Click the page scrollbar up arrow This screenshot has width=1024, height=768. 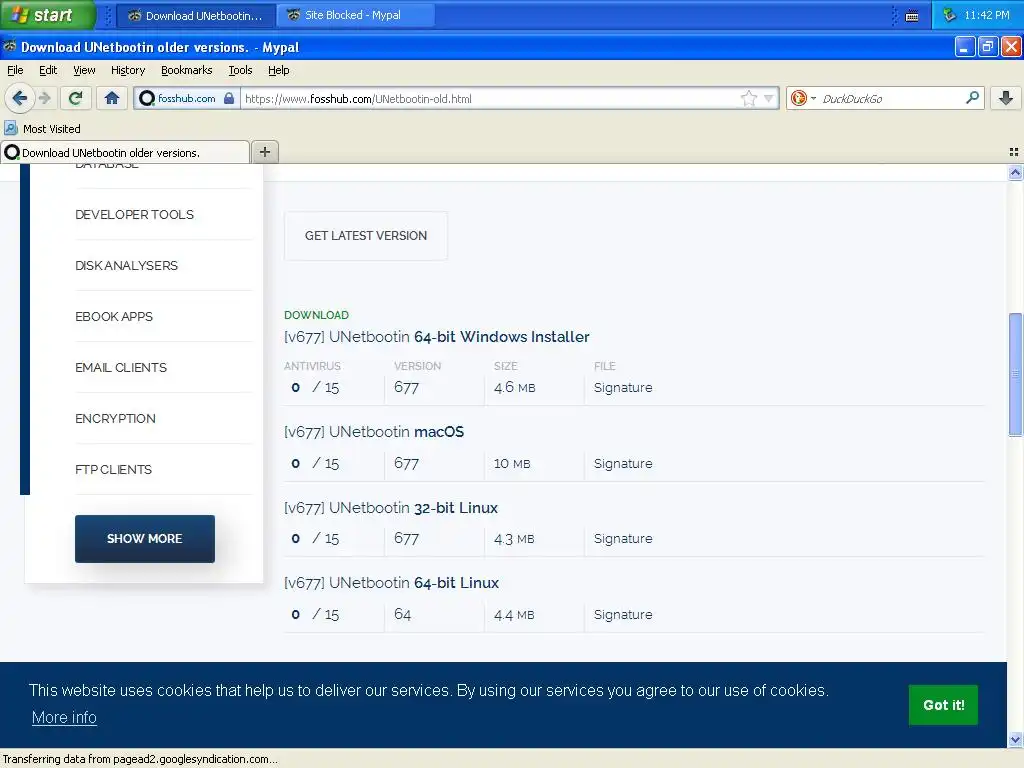pos(1015,173)
